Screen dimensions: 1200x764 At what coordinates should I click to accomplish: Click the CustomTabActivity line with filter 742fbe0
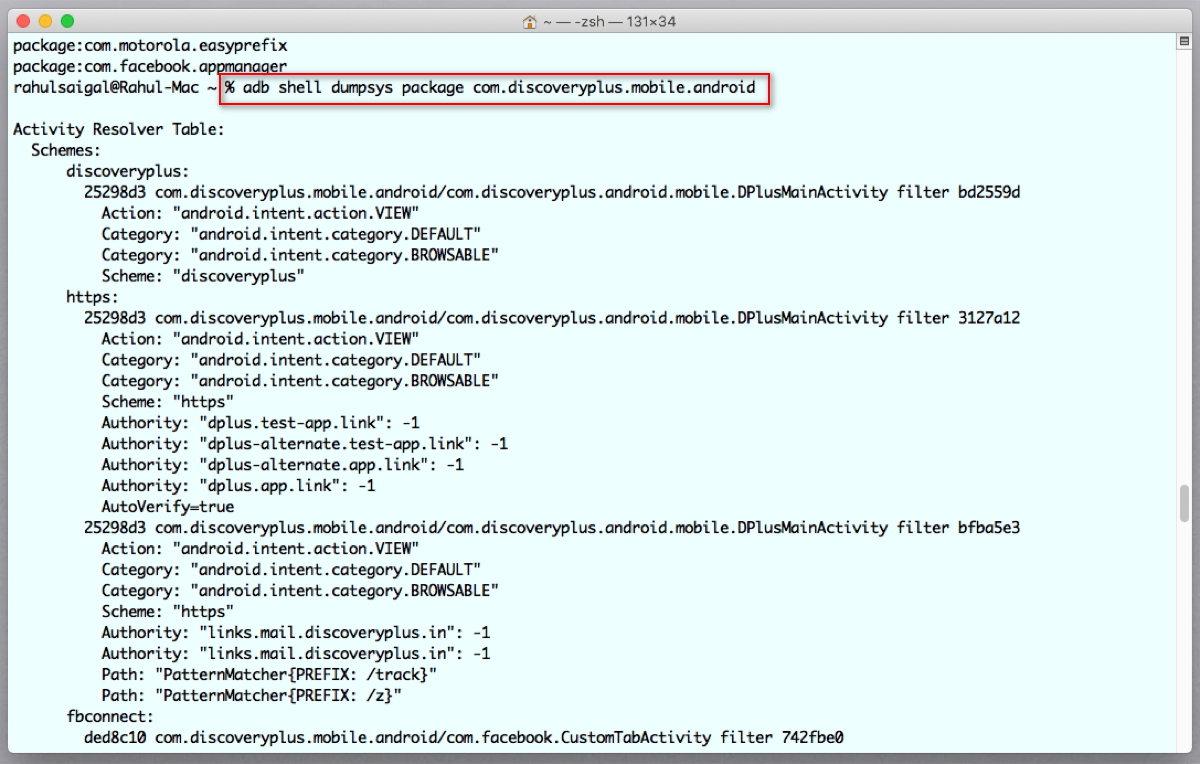[x=464, y=738]
